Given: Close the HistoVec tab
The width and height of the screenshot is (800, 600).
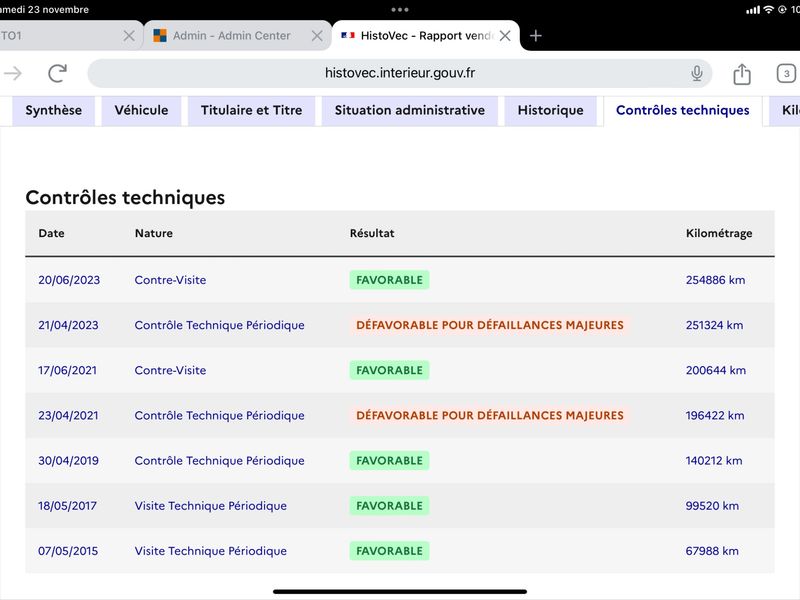Looking at the screenshot, I should coord(505,36).
